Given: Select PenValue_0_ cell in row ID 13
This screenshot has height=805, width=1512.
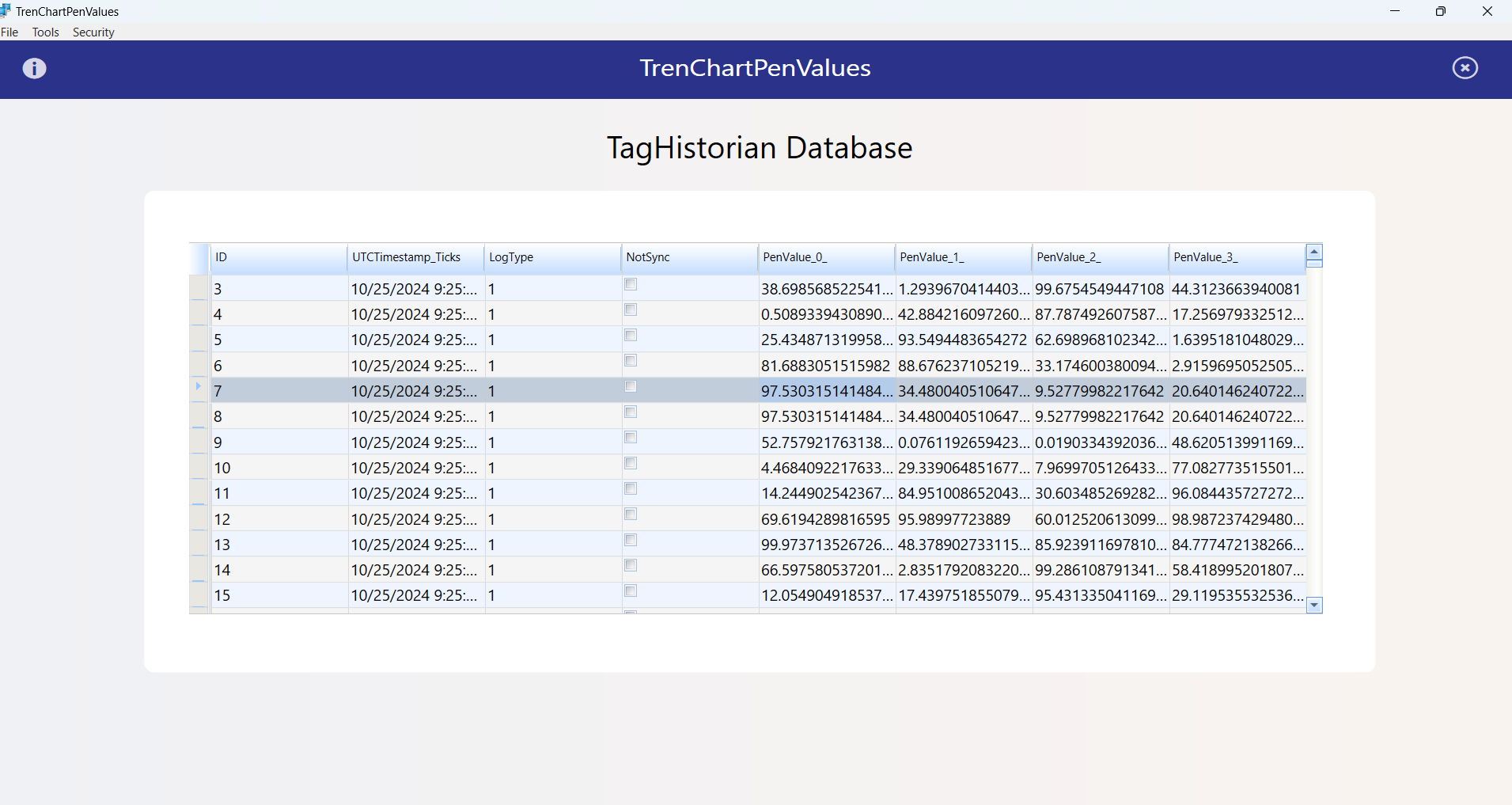Looking at the screenshot, I should [826, 545].
